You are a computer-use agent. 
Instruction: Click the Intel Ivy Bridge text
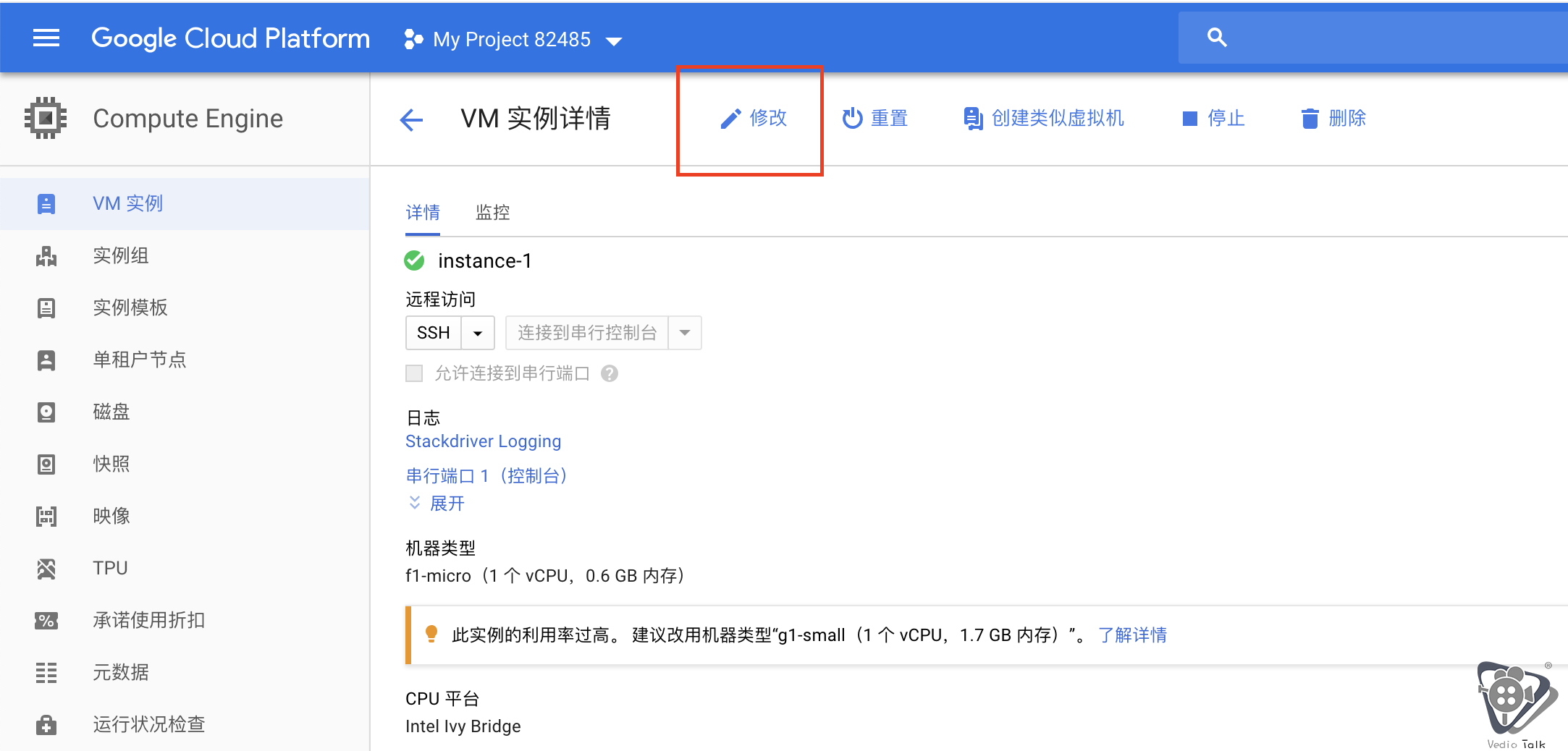463,726
